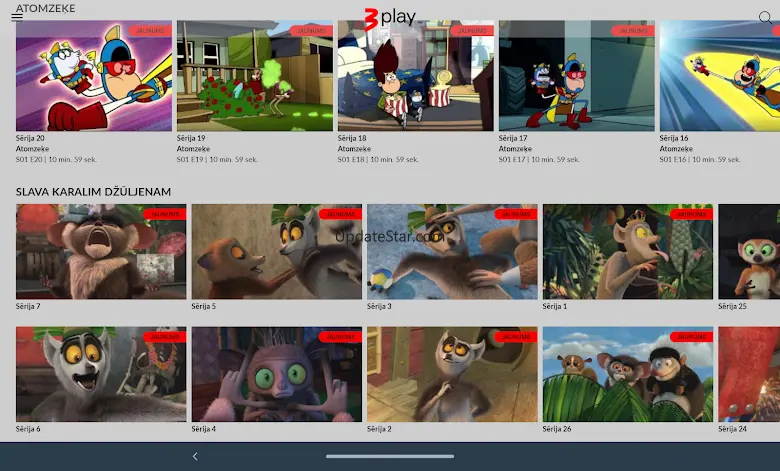Open Atomzeke Sērija 19 thumbnail
Image resolution: width=780 pixels, height=471 pixels.
pyautogui.click(x=255, y=76)
